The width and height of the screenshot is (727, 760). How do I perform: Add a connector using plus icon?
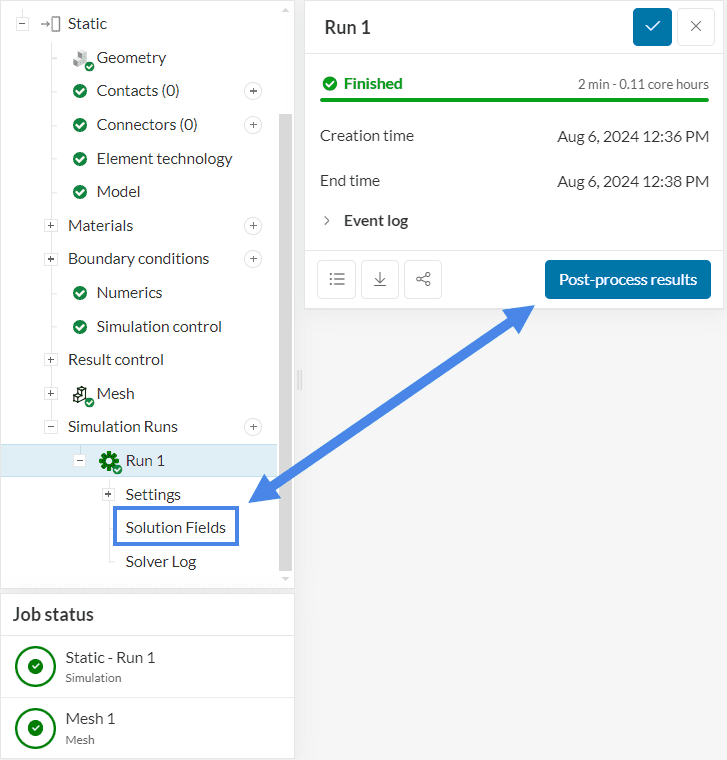tap(253, 125)
